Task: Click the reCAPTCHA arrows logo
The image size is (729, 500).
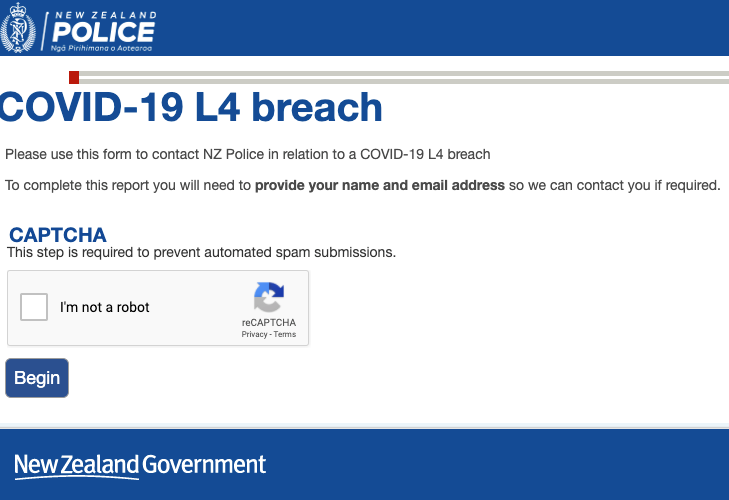Action: tap(269, 297)
